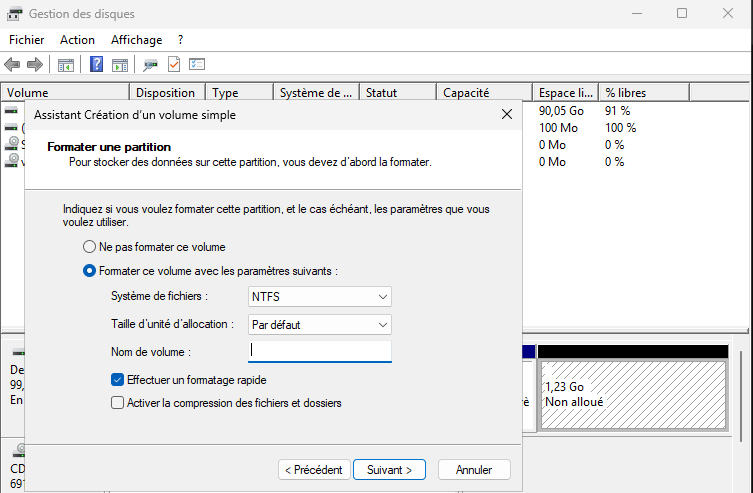Image resolution: width=753 pixels, height=493 pixels.
Task: Click the back arrow toolbar icon
Action: 12,65
